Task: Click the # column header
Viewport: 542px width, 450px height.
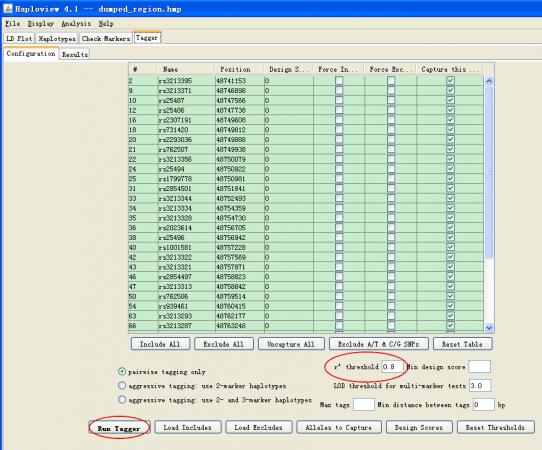Action: coord(142,69)
